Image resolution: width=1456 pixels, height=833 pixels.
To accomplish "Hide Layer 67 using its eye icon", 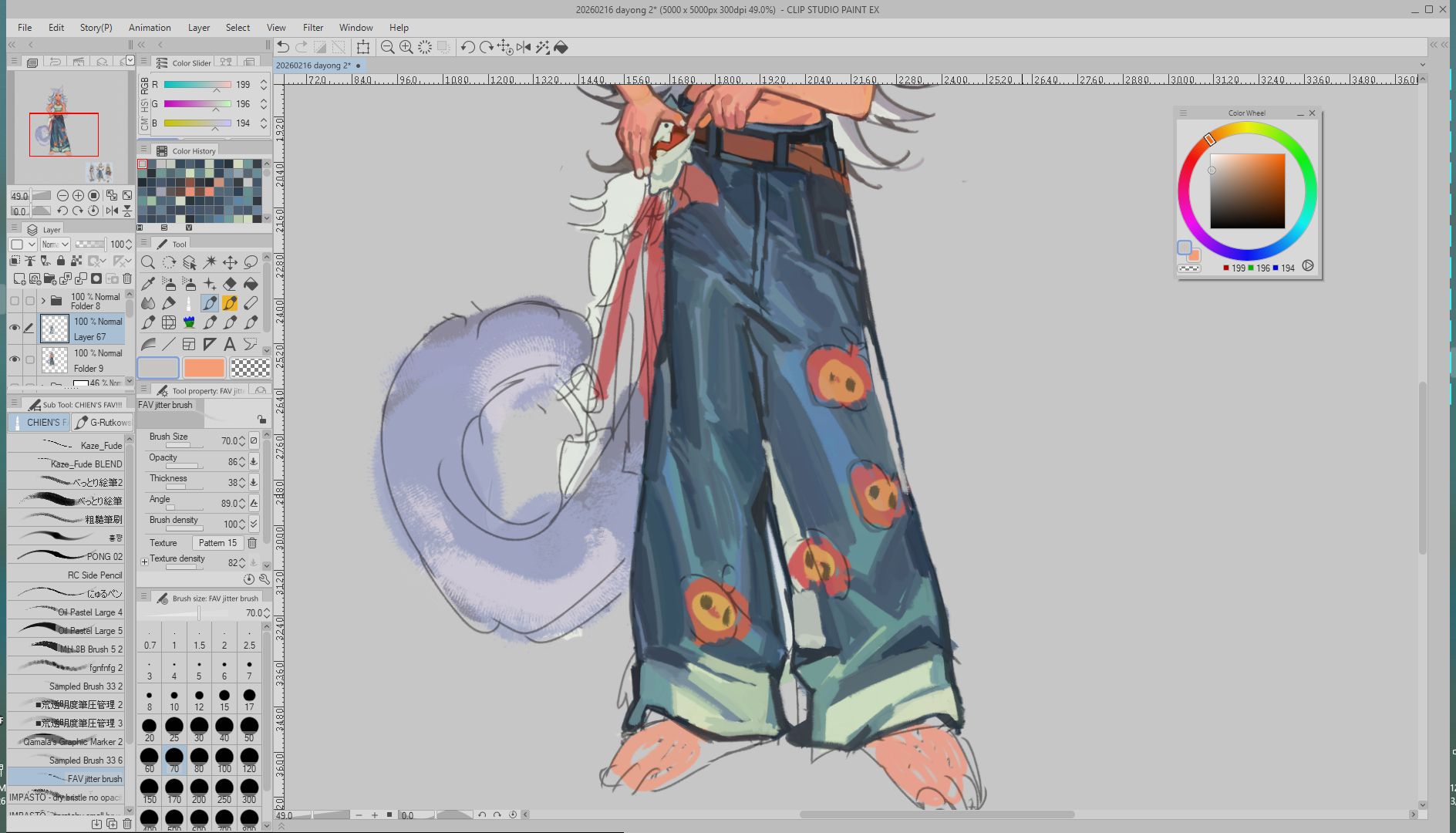I will coord(15,328).
